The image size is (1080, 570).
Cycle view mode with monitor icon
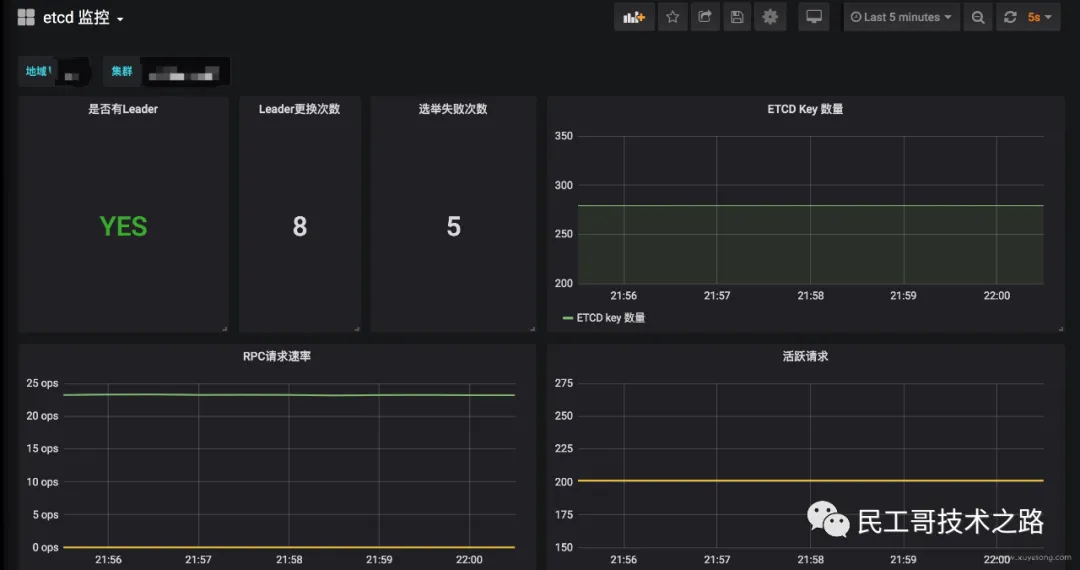point(814,17)
